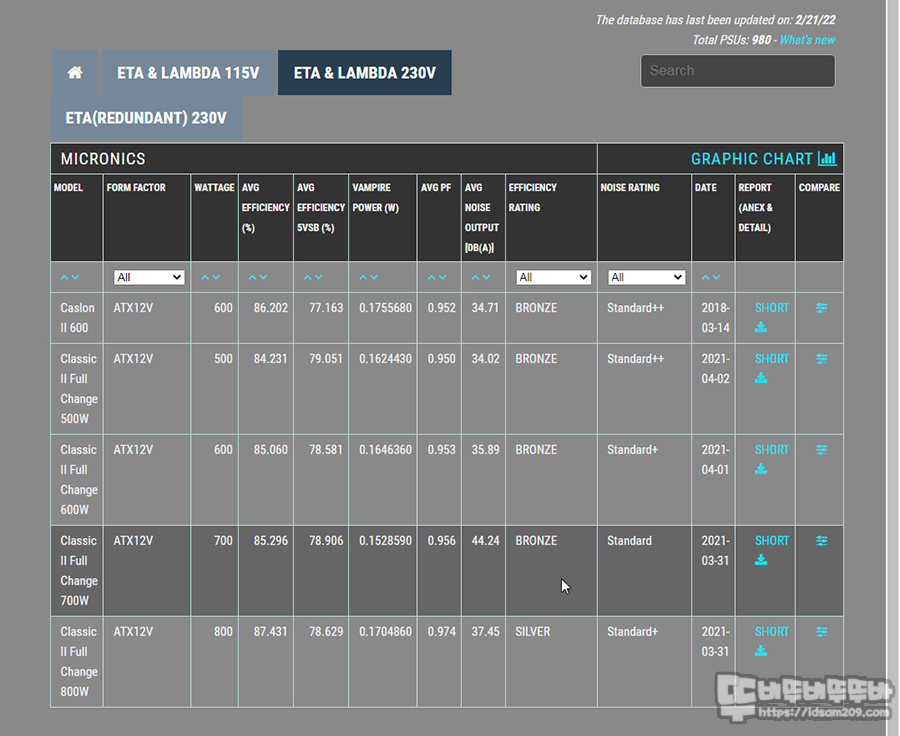Select the Caslon II 600 model cell
The width and height of the screenshot is (900, 736).
[x=77, y=318]
